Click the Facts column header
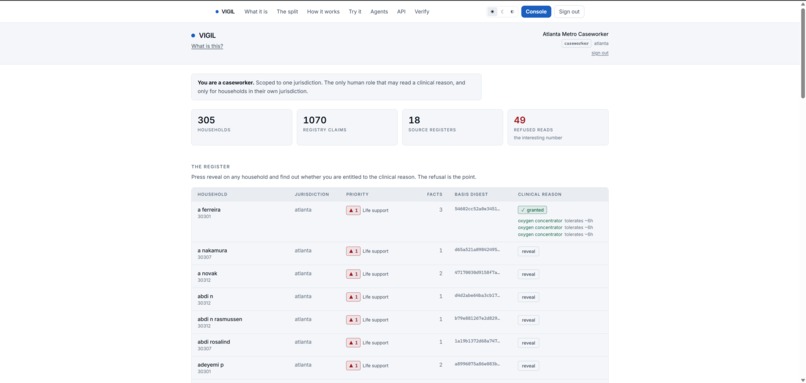 [x=434, y=194]
